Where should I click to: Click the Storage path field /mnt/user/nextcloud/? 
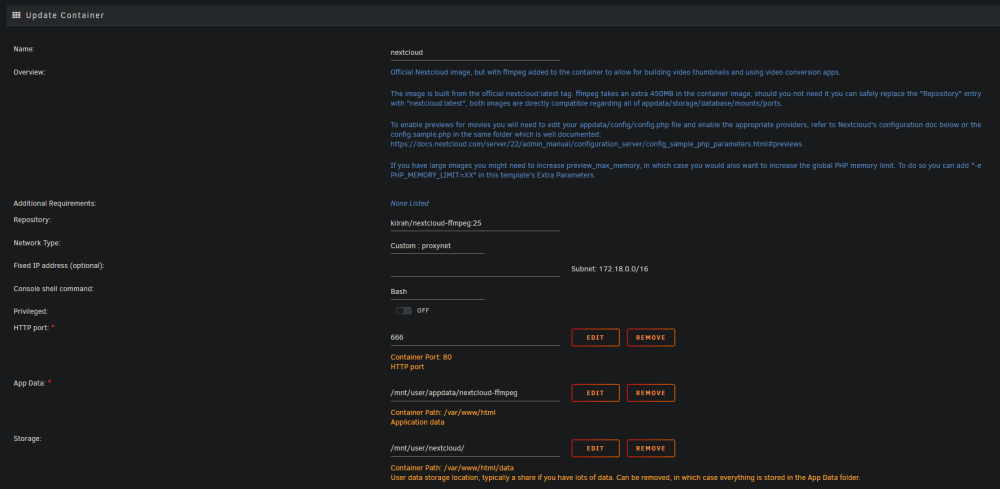(474, 448)
